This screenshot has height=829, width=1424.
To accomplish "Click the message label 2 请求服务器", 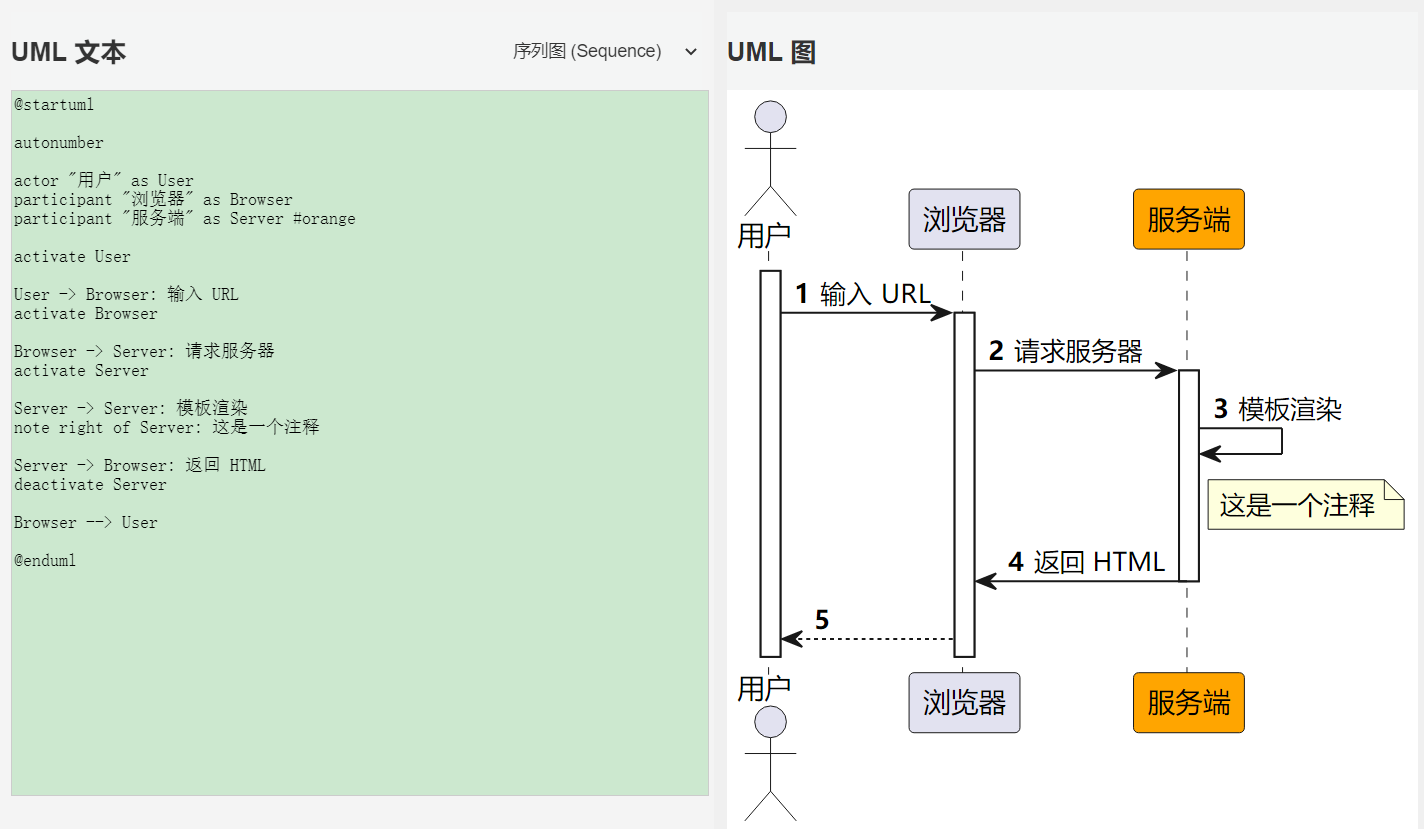I will coord(1065,352).
